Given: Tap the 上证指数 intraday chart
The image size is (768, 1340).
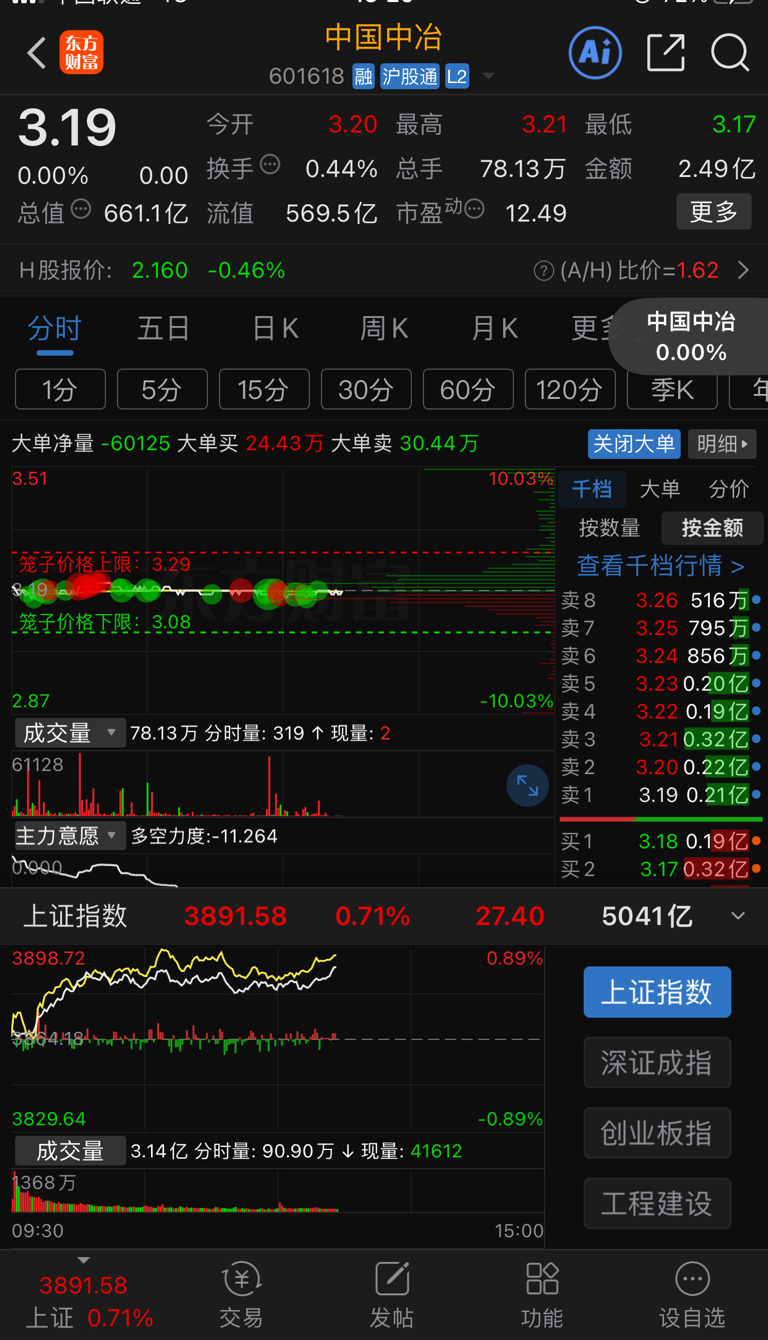Looking at the screenshot, I should pos(278,1038).
